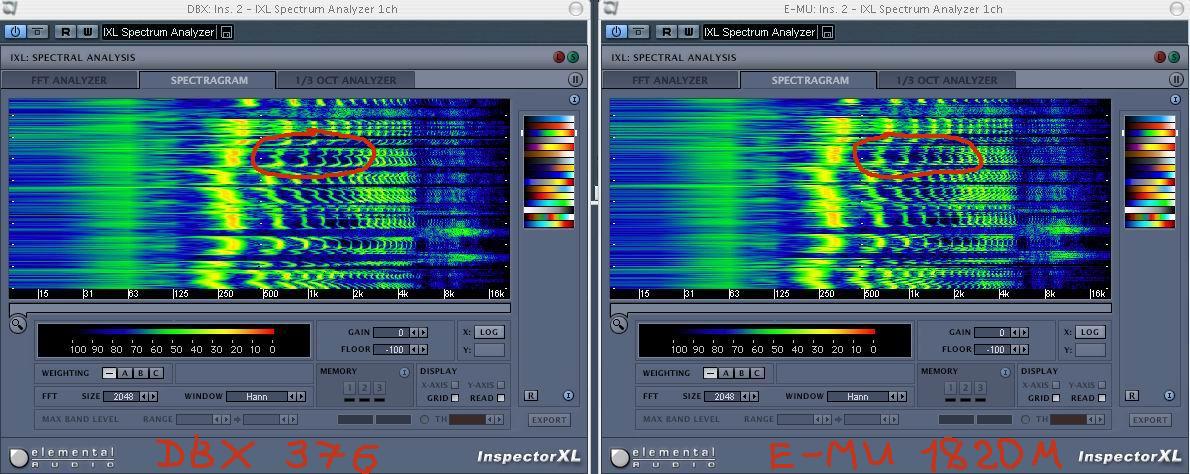Click the EXPORT button in DBX window
The image size is (1190, 474).
coord(549,420)
